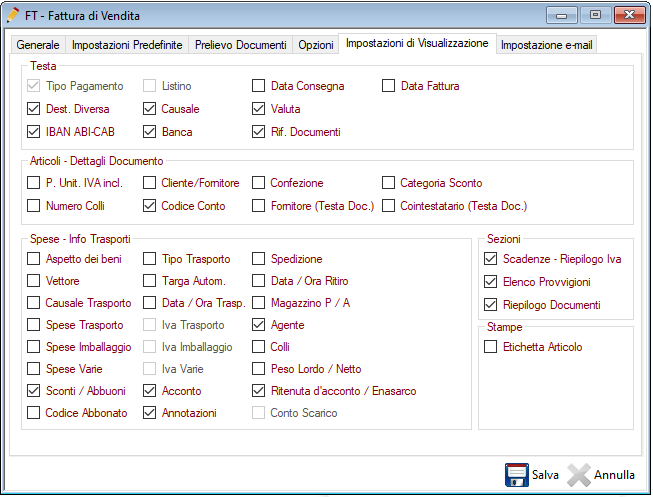Enable the Categoria Sconto checkbox

point(389,183)
